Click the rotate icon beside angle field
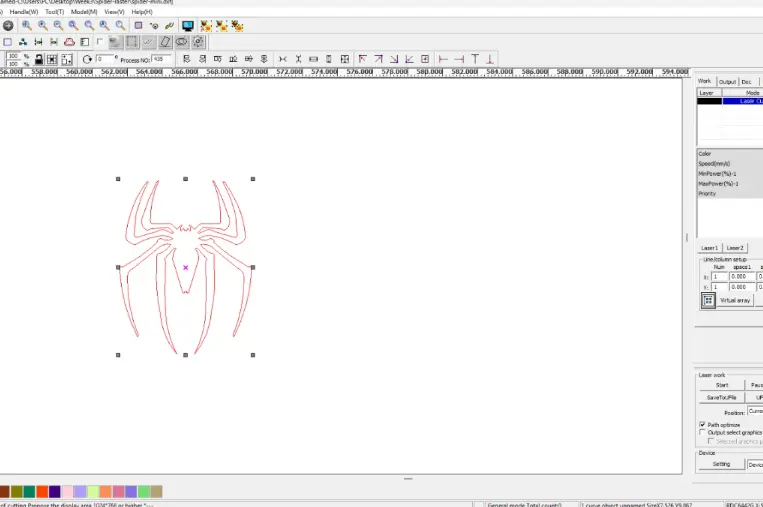This screenshot has height=507, width=763. pyautogui.click(x=87, y=59)
